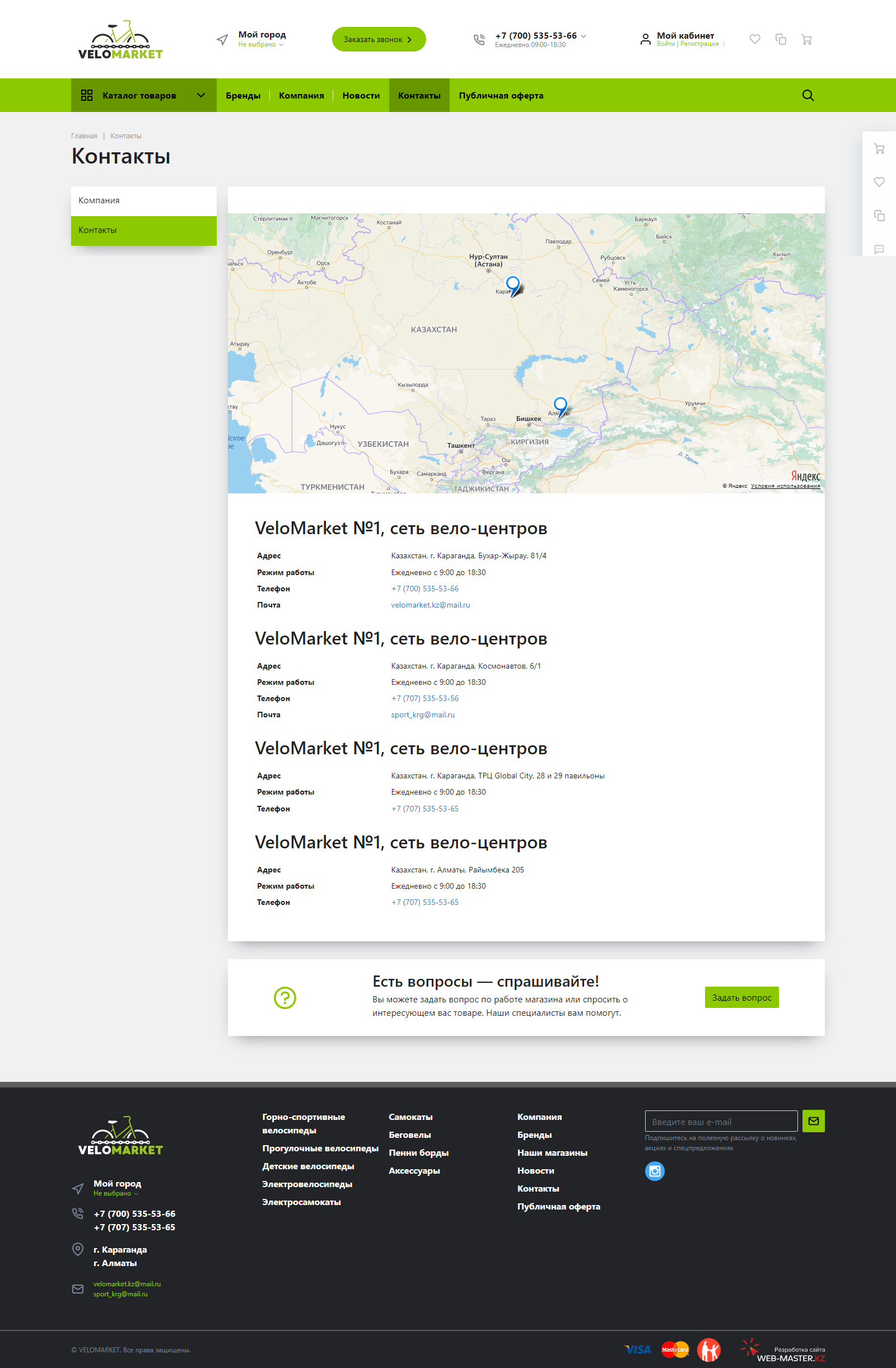Open footer 'Публичная оферта' link
This screenshot has width=896, height=1368.
click(x=558, y=1207)
